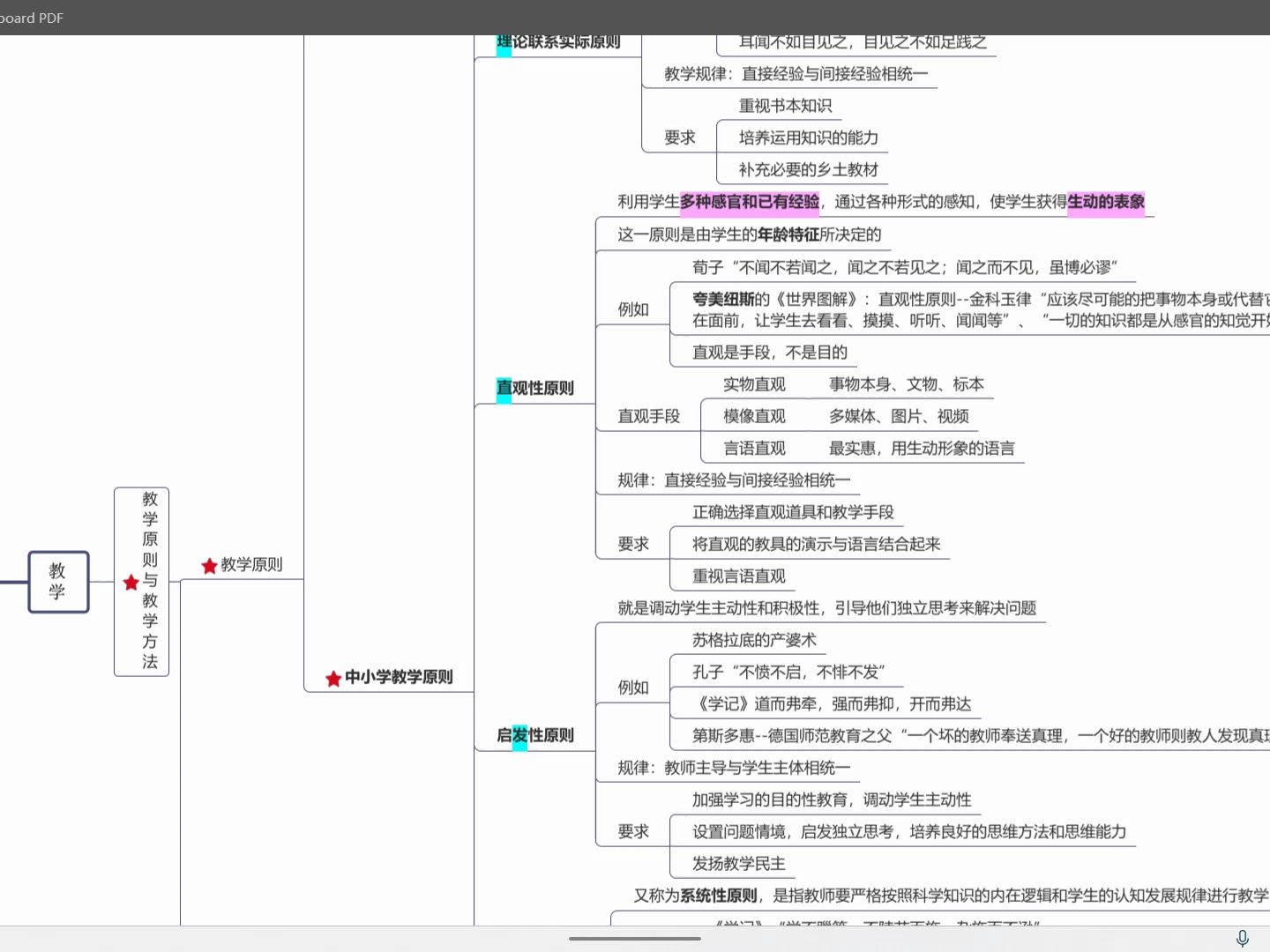Image resolution: width=1270 pixels, height=952 pixels.
Task: Click 规律：直接经验与间接经验相统一 under 直观性原则
Action: tap(734, 480)
